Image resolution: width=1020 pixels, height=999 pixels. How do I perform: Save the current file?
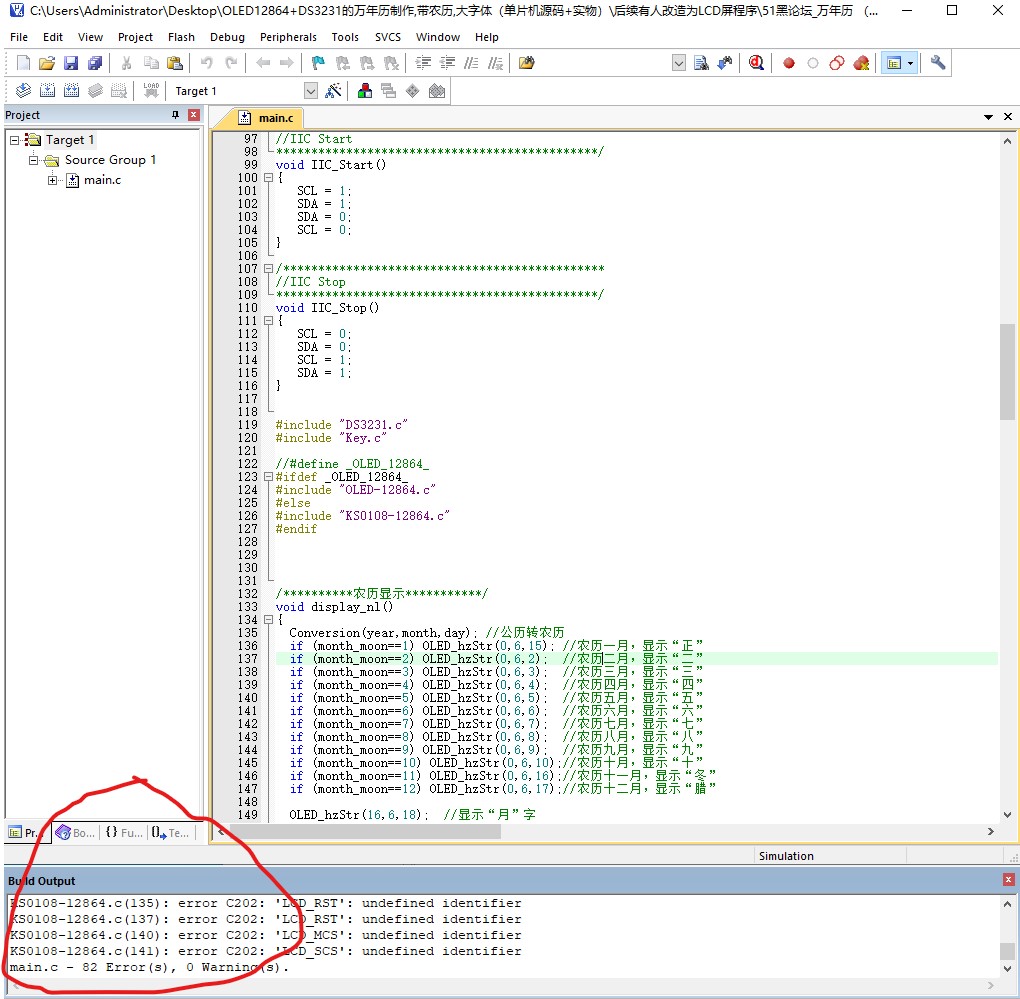point(71,63)
